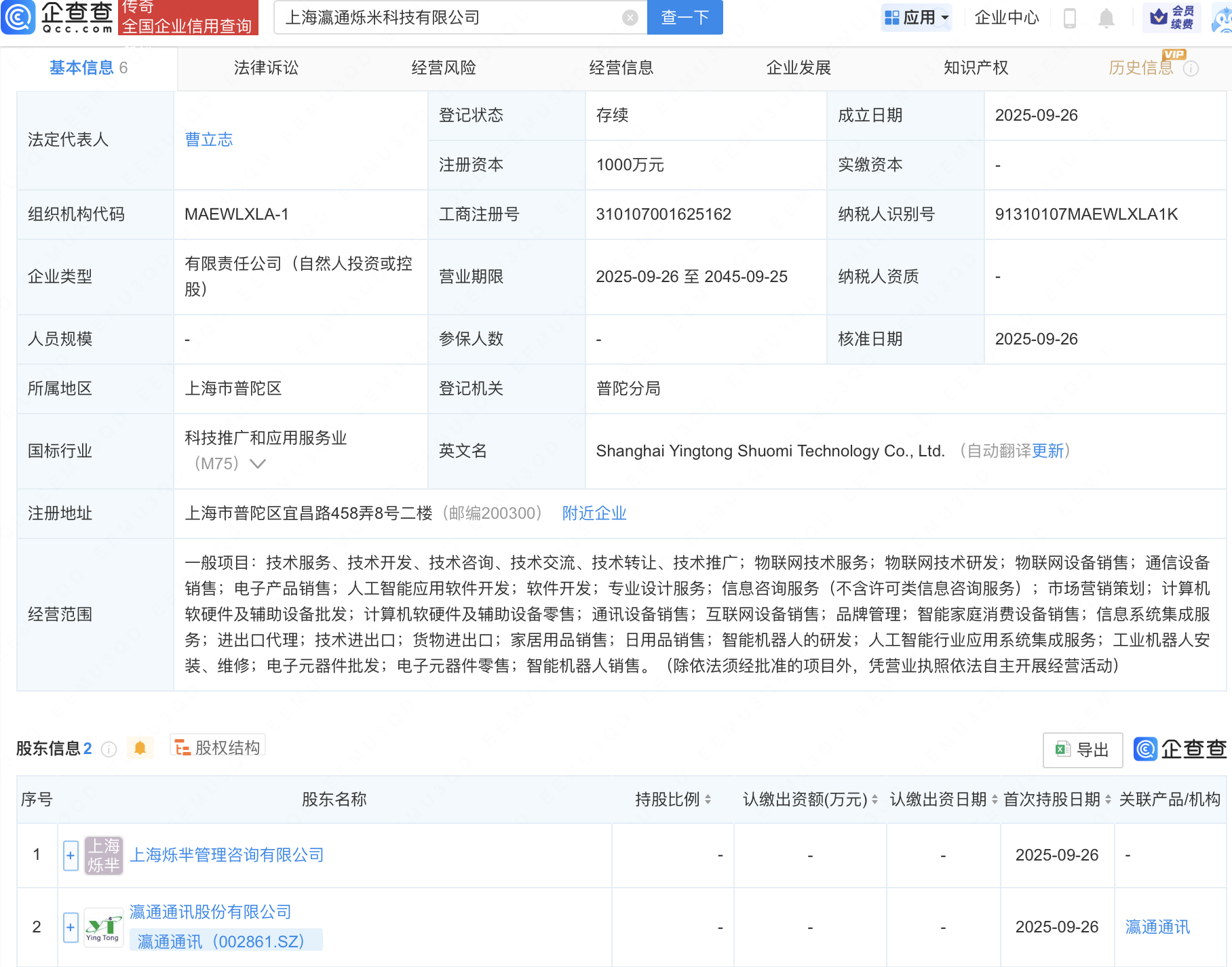
Task: Click the company name search input field
Action: [x=448, y=18]
